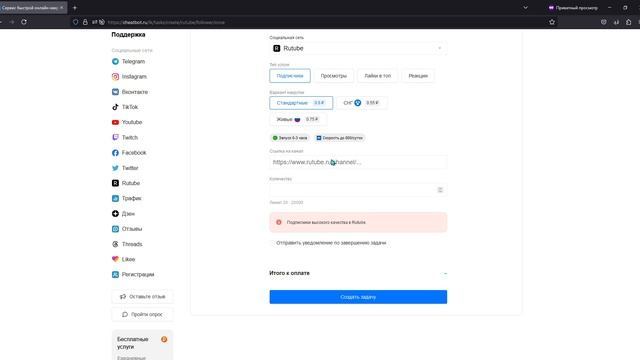Click the shield tracking protection icon

76,22
